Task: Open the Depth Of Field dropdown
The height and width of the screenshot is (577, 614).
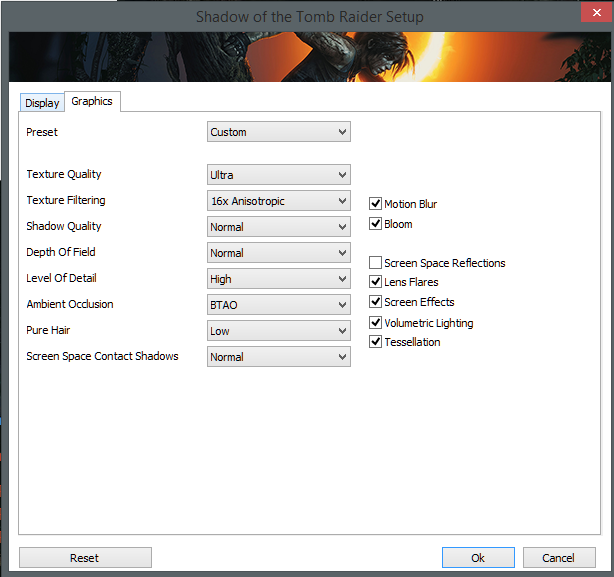Action: (279, 253)
